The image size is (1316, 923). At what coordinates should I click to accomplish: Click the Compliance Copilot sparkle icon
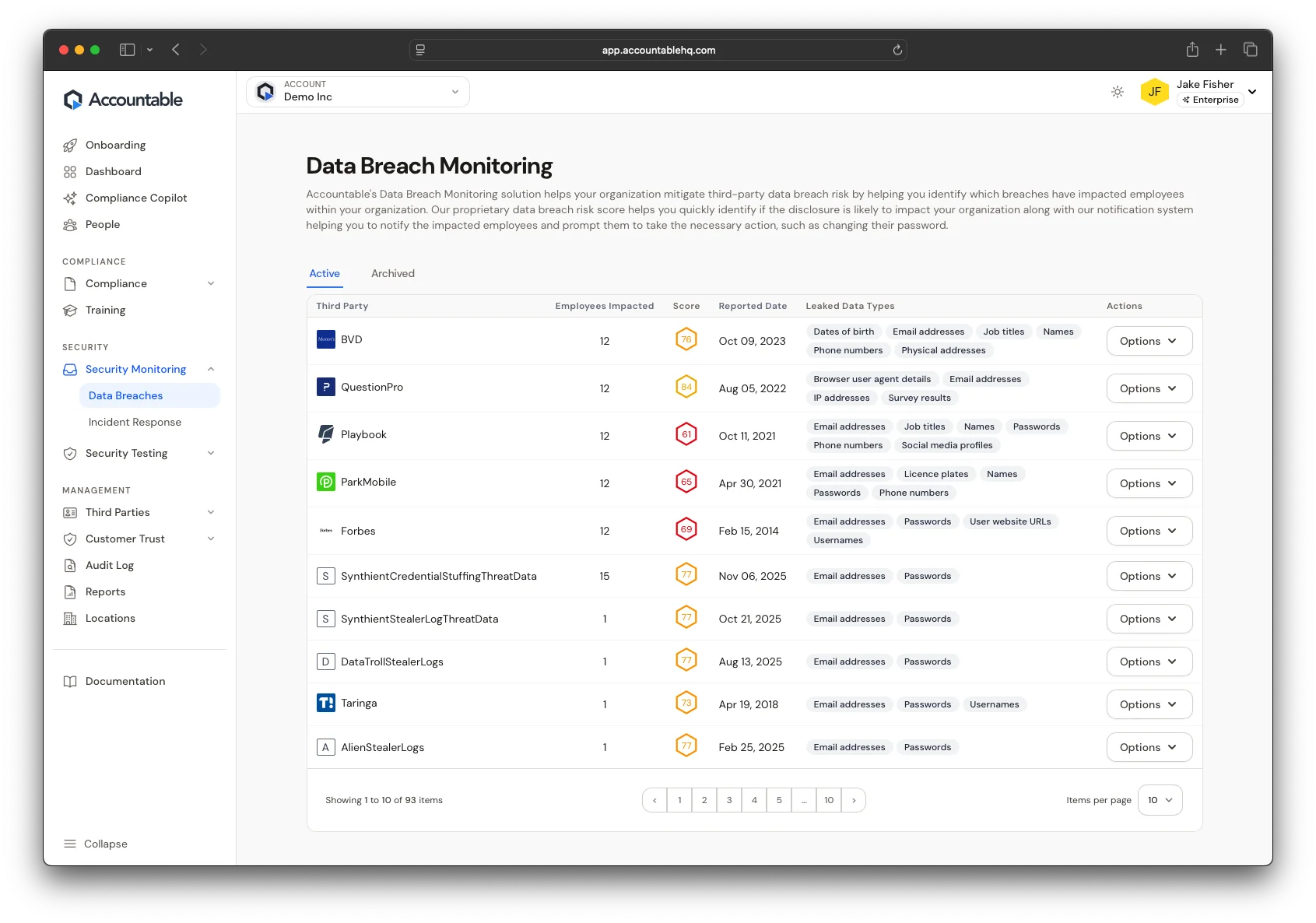70,198
